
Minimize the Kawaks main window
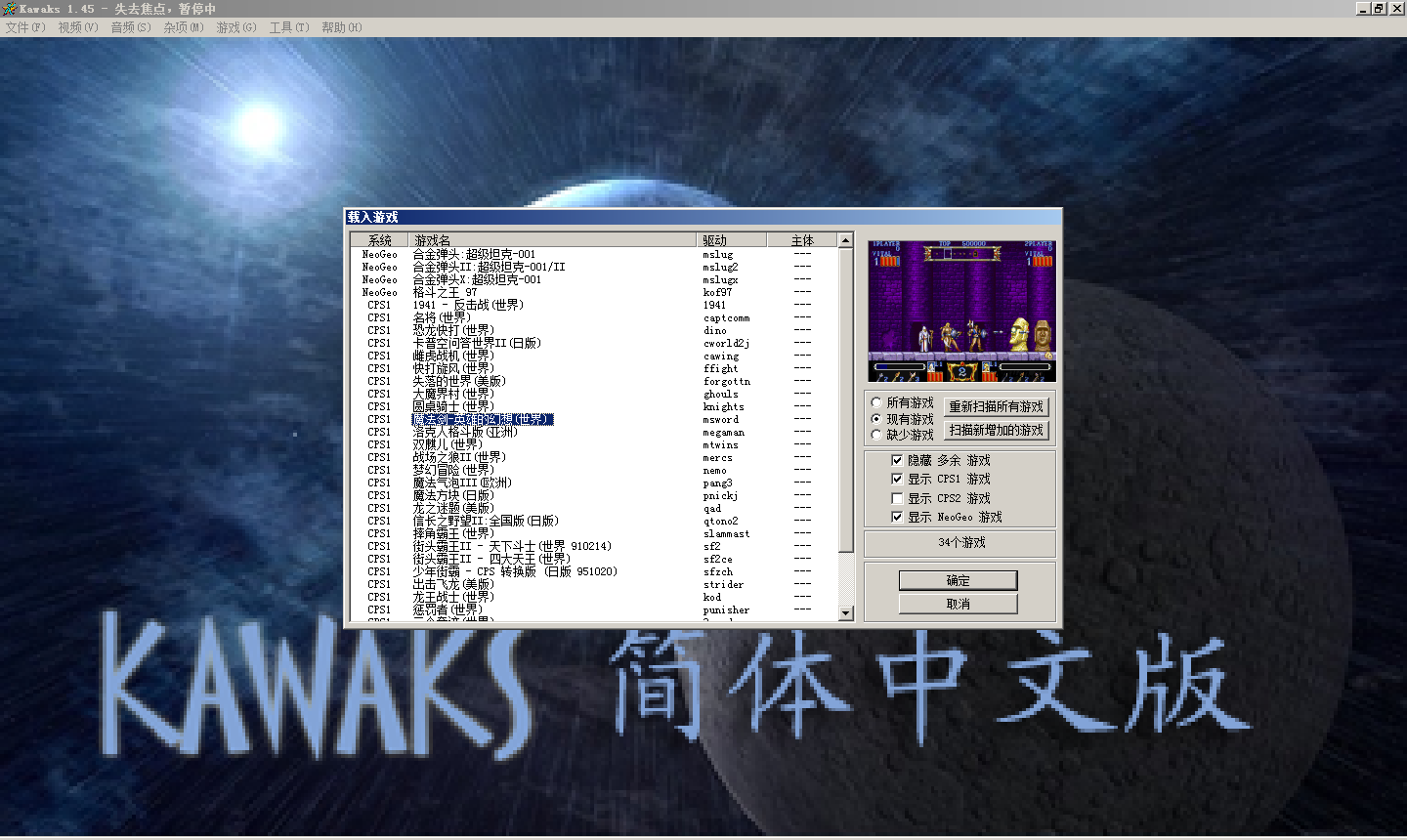(x=1363, y=8)
